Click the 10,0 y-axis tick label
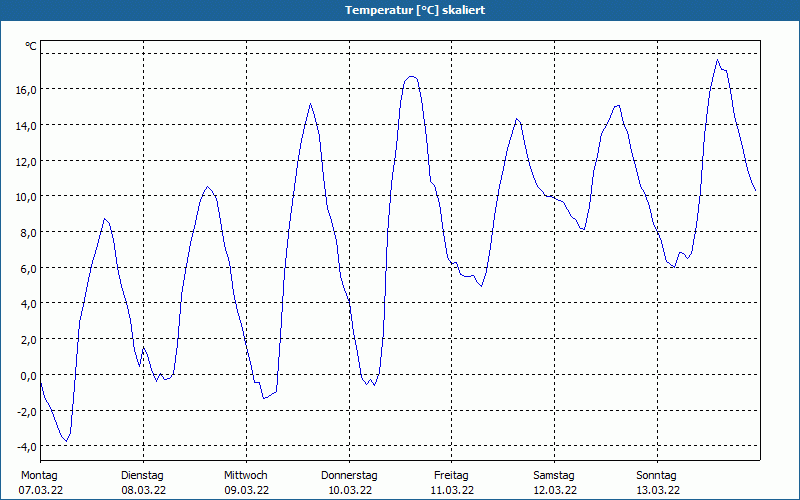This screenshot has height=500, width=800. pos(25,196)
